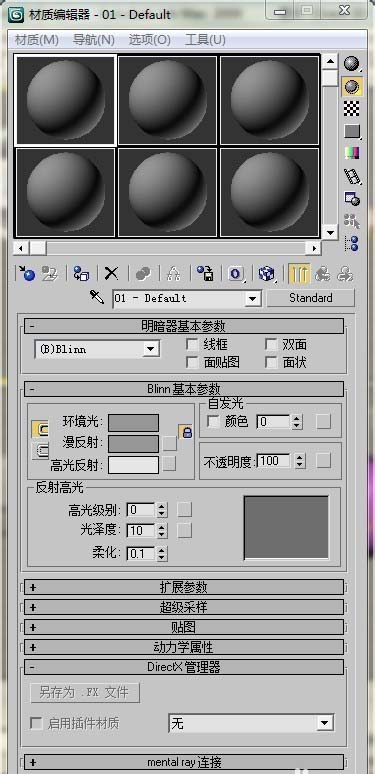Viewport: 375px width, 774px height.
Task: Click Put Material to Scene icon
Action: click(49, 273)
